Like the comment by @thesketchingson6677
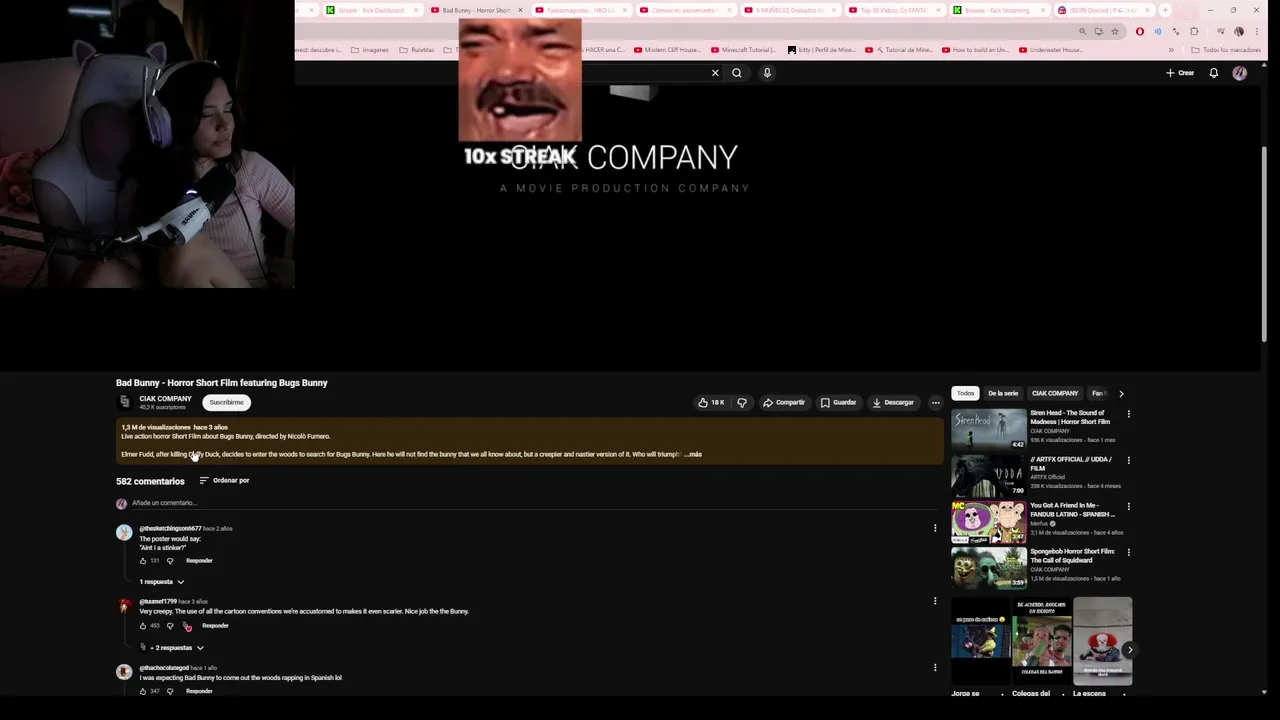Viewport: 1280px width, 720px height. tap(143, 561)
